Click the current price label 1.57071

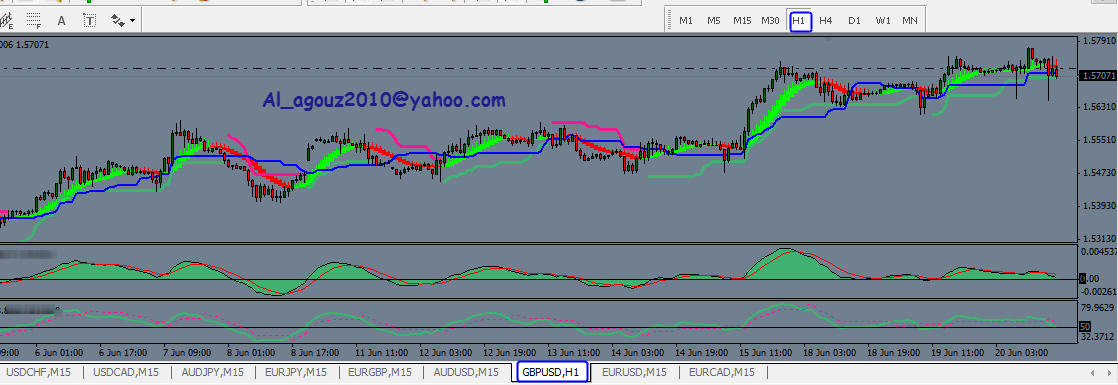pyautogui.click(x=1099, y=75)
